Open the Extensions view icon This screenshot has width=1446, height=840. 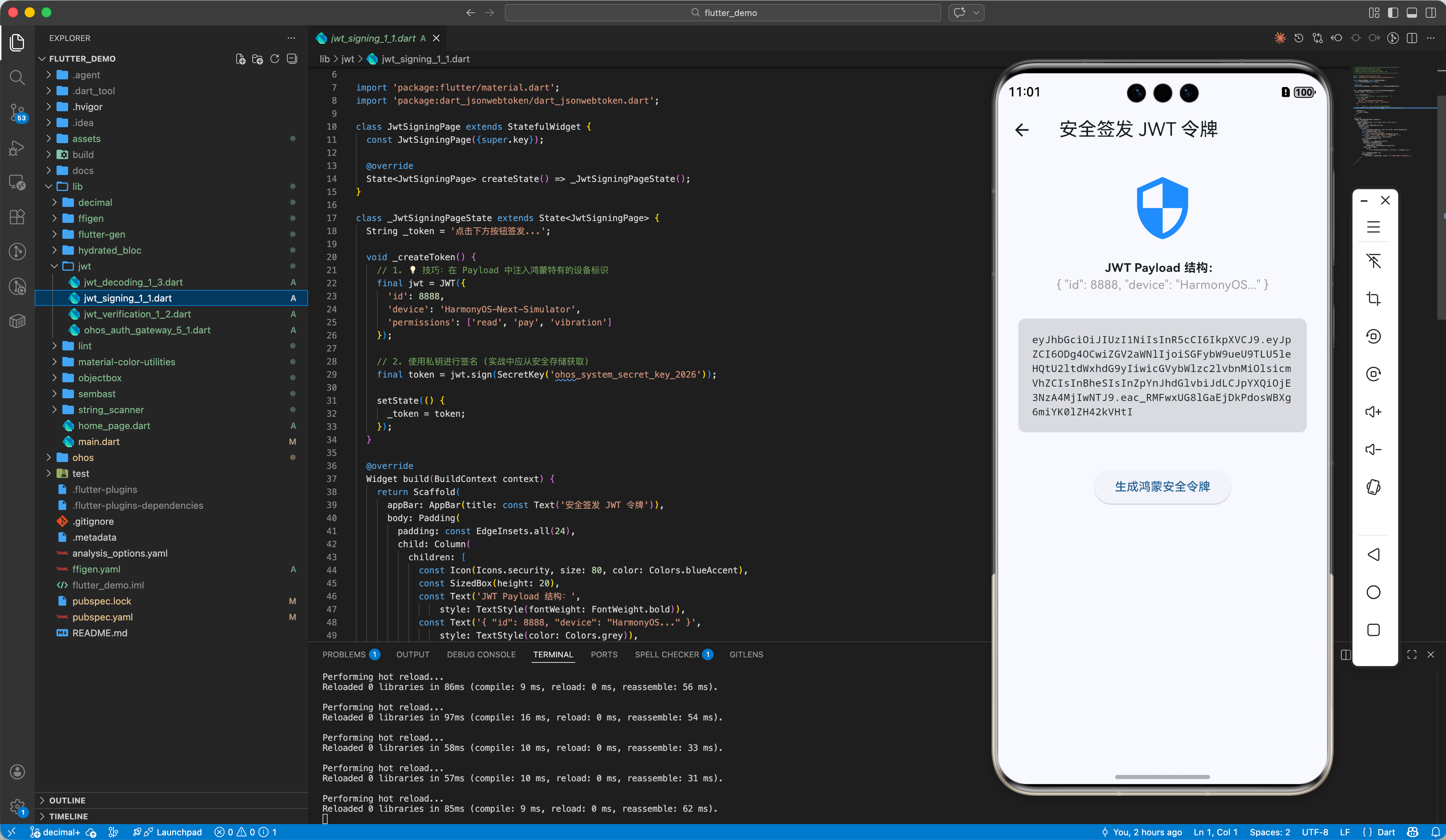[17, 217]
